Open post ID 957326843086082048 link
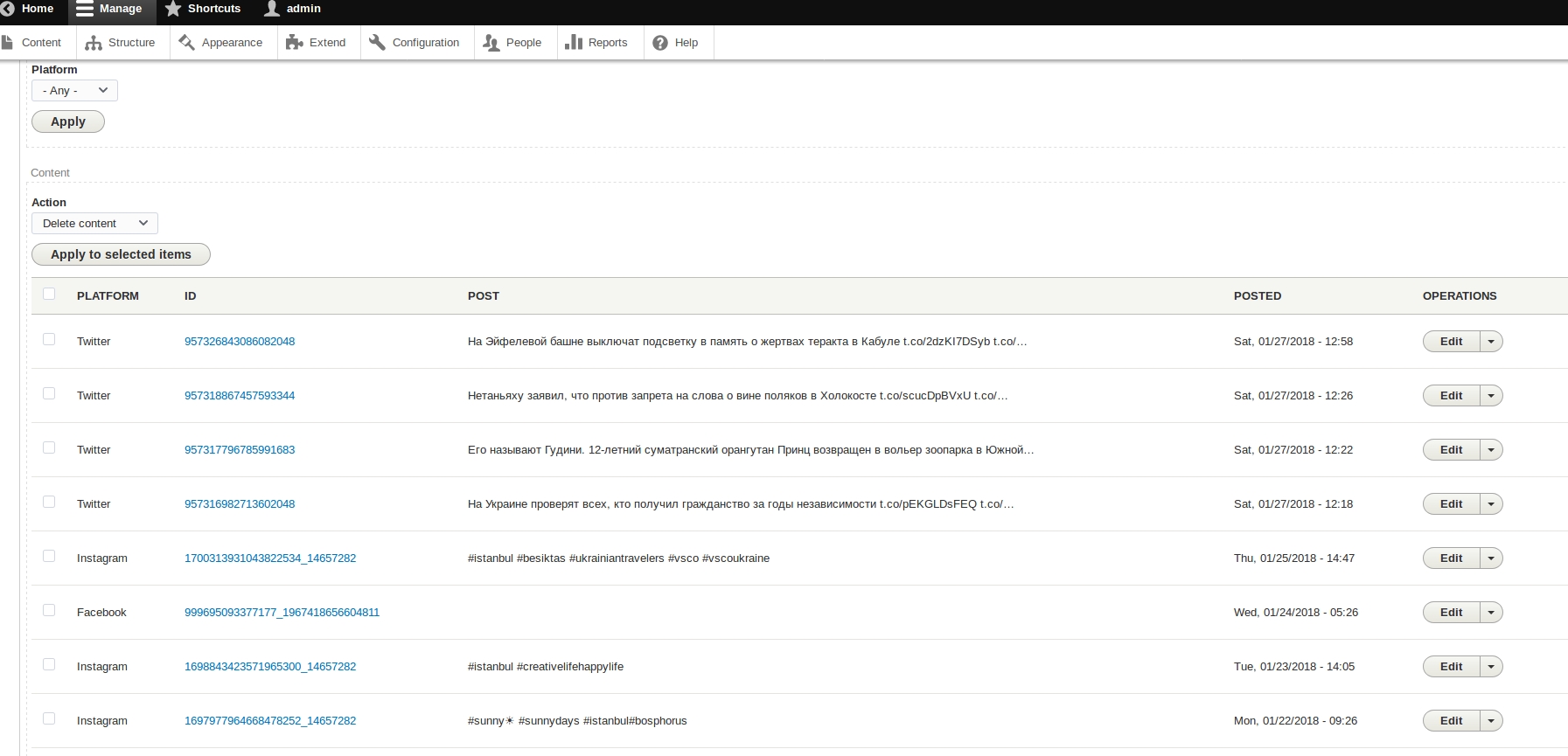The height and width of the screenshot is (756, 1568). (240, 342)
